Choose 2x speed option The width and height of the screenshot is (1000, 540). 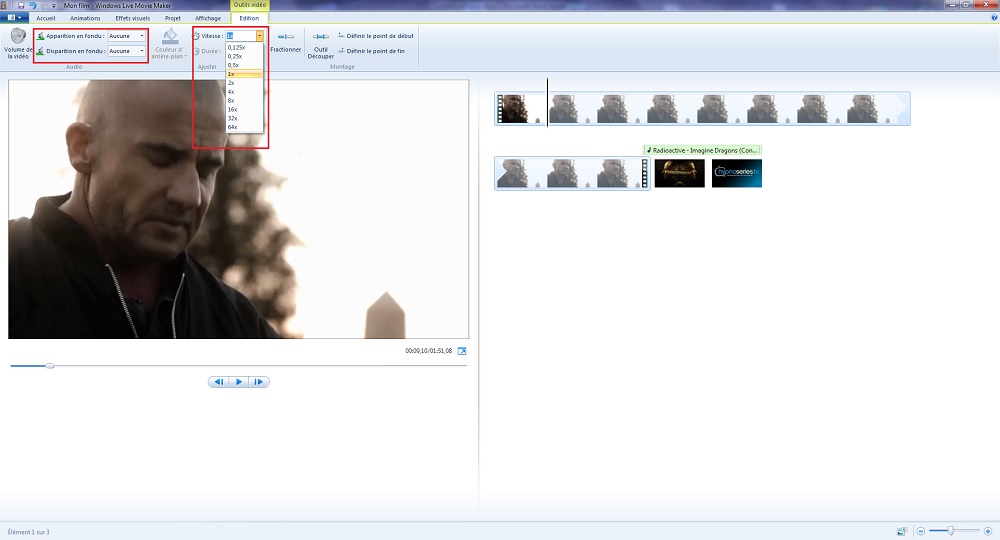pos(244,83)
